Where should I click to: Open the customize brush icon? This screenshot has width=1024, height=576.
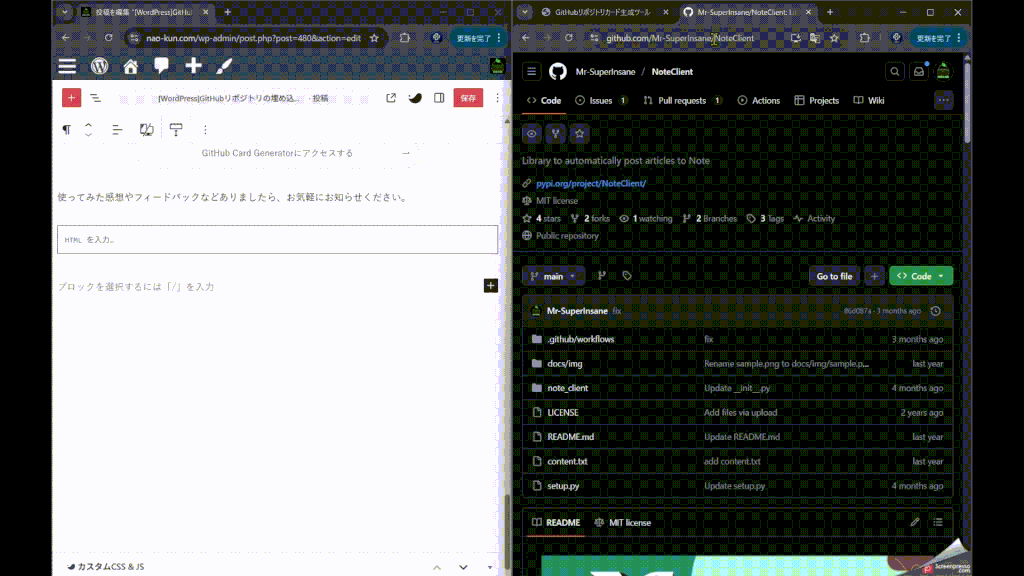coord(224,66)
